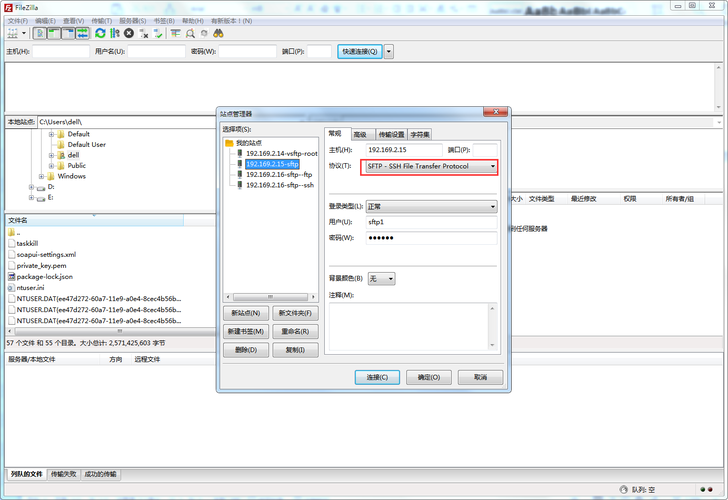Click the dell user folder icon
This screenshot has width=728, height=500.
pyautogui.click(x=61, y=155)
